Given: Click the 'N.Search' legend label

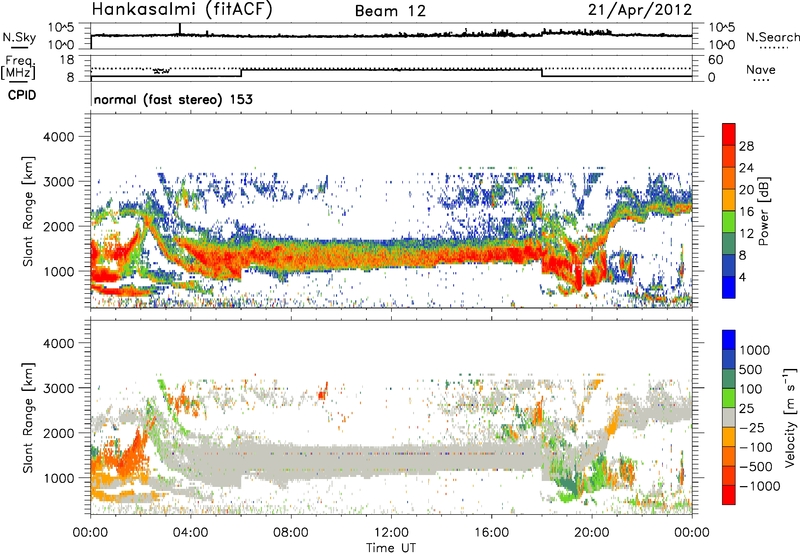Looking at the screenshot, I should [x=772, y=37].
